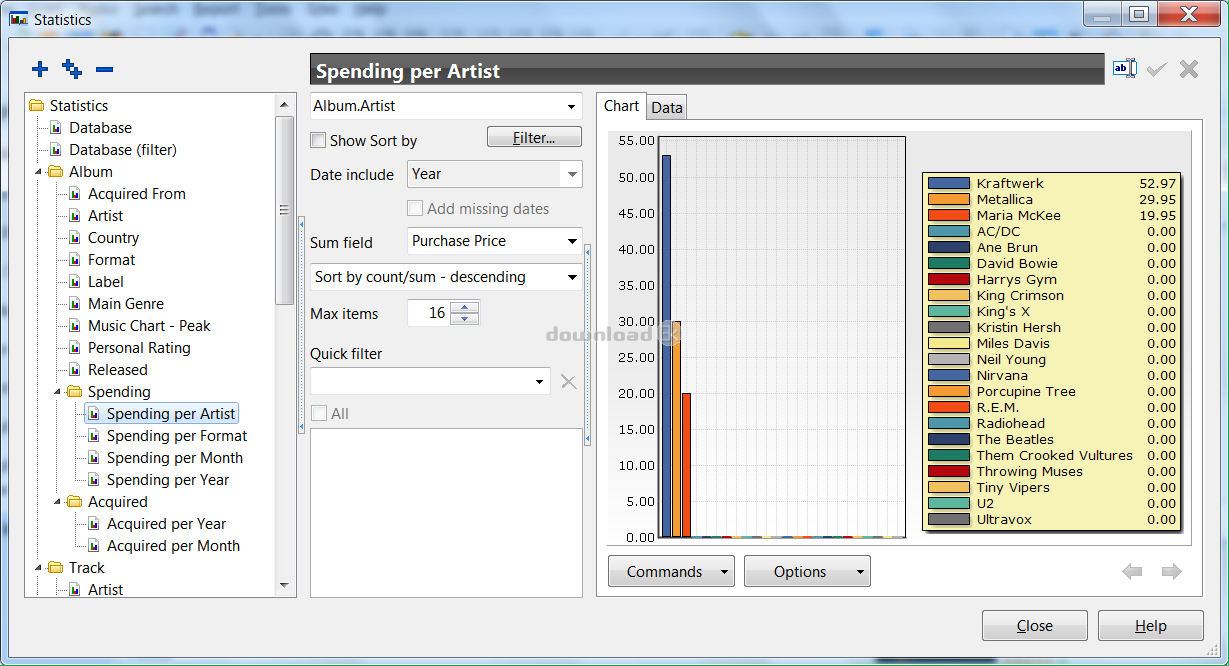Click the rename icon next to the title bar
This screenshot has width=1229, height=666.
tap(1125, 68)
